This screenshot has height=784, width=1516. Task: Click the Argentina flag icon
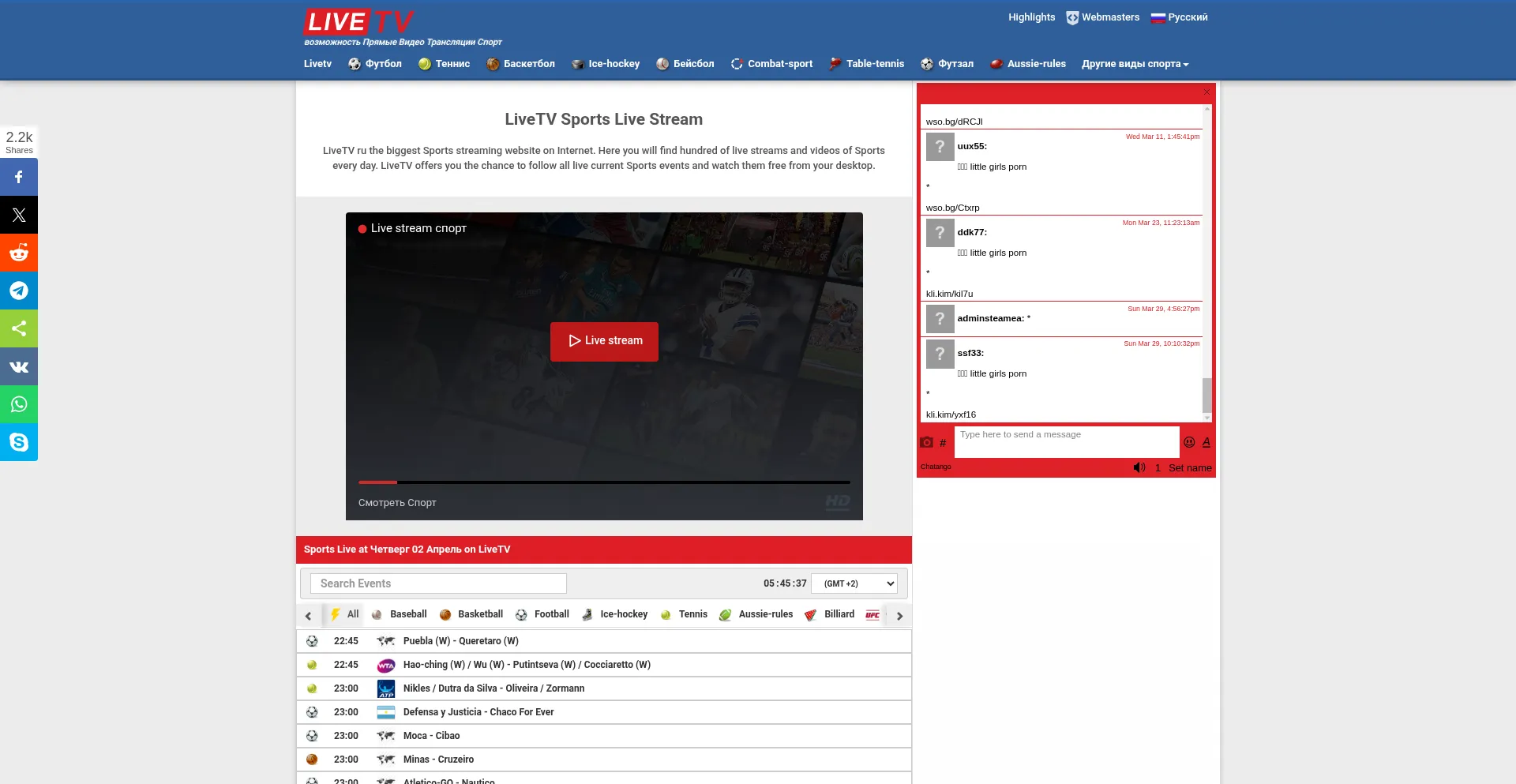click(386, 712)
